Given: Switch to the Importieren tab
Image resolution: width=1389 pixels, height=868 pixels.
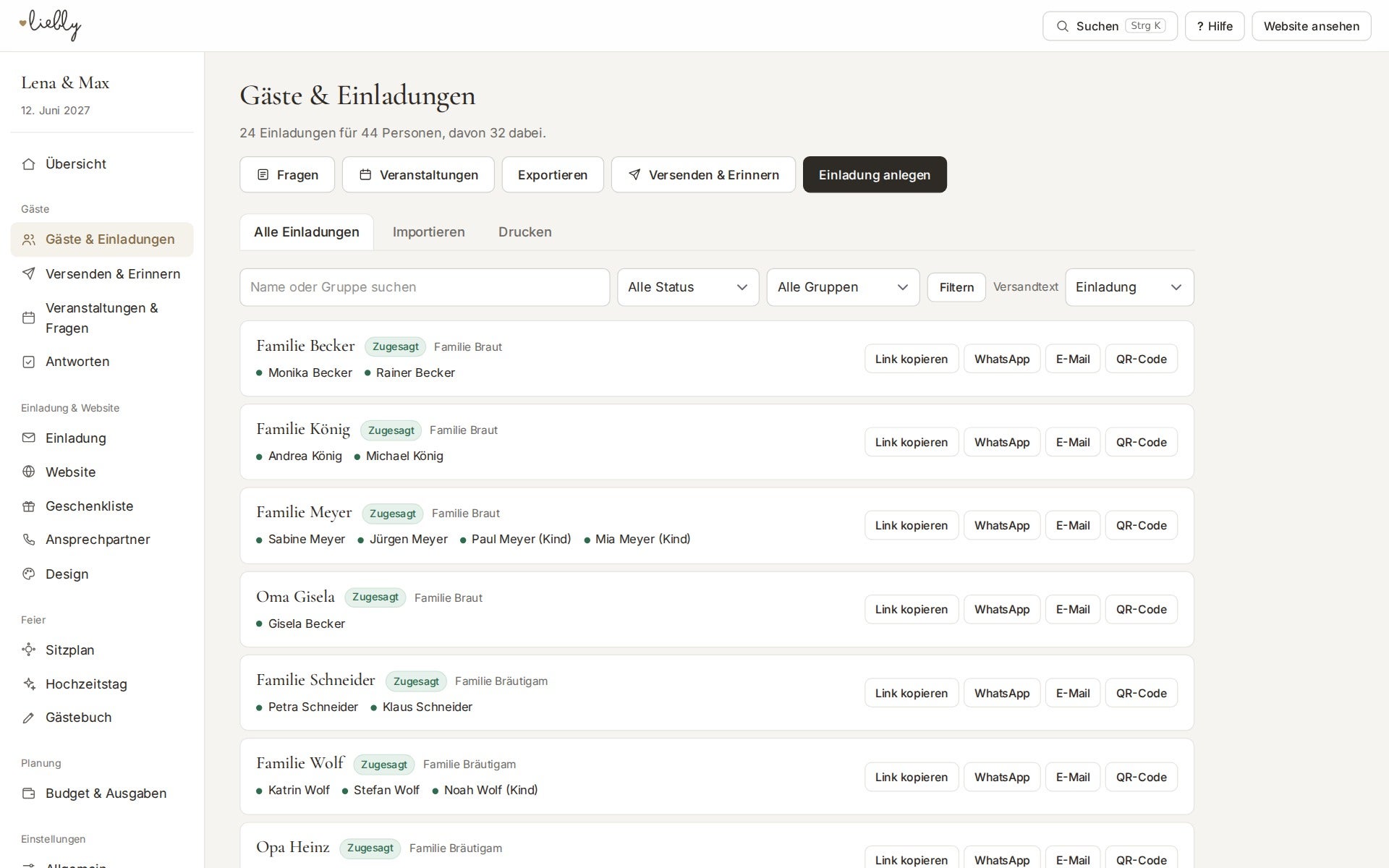Looking at the screenshot, I should coord(429,232).
